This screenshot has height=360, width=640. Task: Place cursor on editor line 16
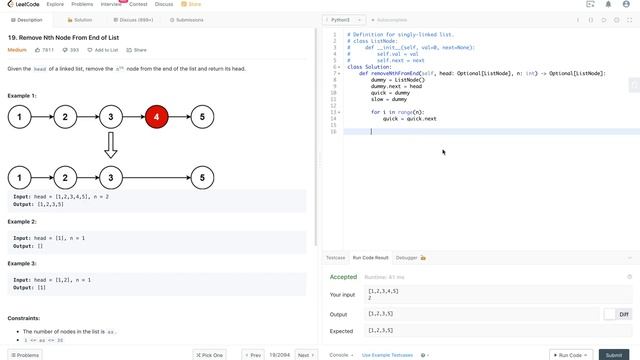coord(491,131)
